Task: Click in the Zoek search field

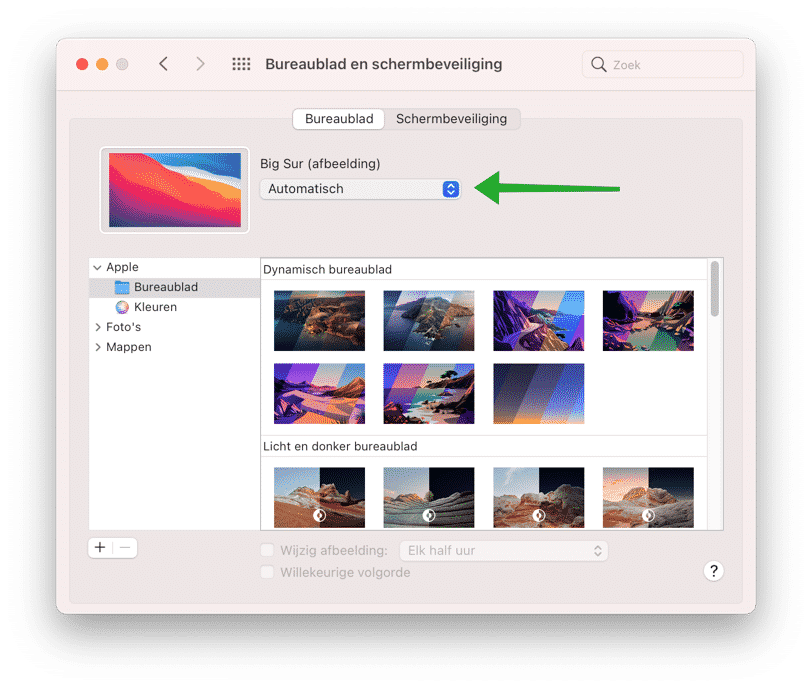Action: pos(663,65)
